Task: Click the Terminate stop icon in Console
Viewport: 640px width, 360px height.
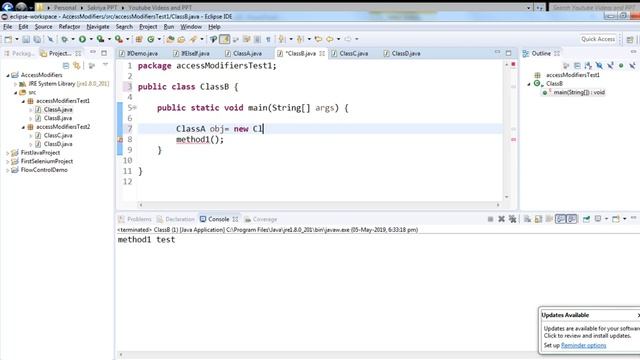Action: click(490, 219)
